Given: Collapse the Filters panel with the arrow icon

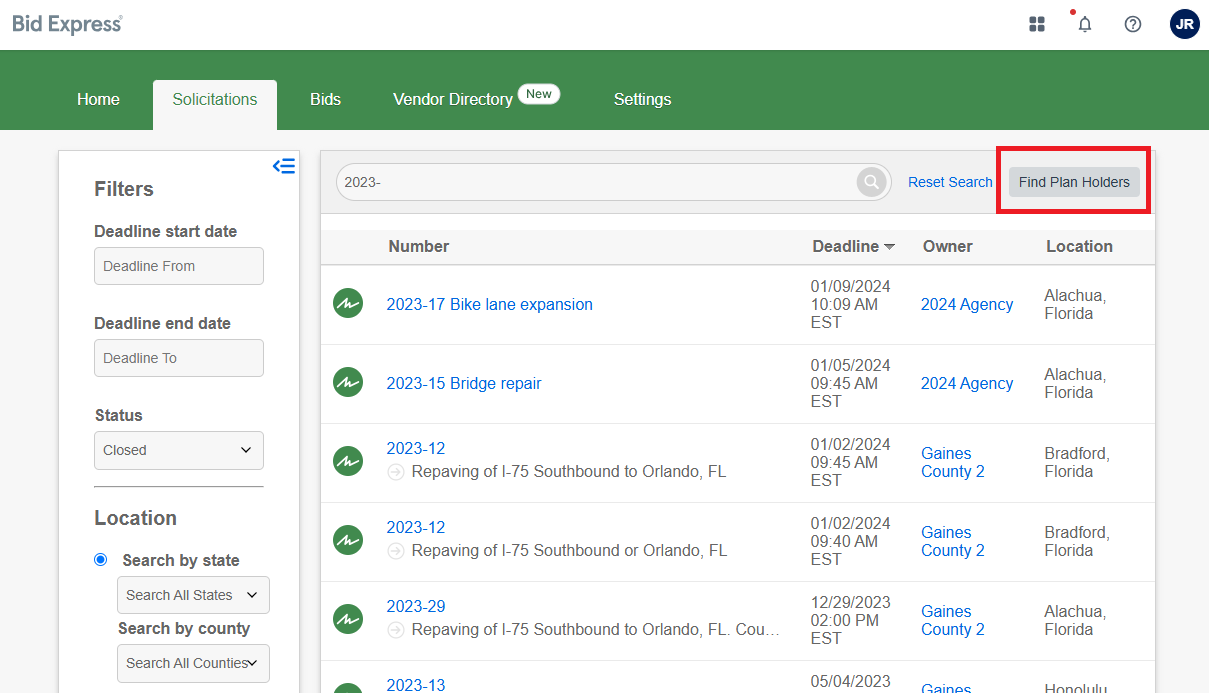Looking at the screenshot, I should click(x=284, y=166).
